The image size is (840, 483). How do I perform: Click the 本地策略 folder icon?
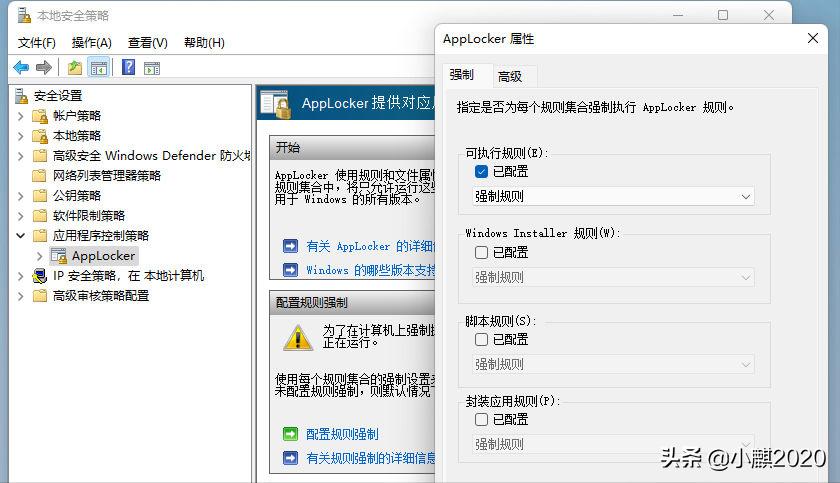point(40,136)
